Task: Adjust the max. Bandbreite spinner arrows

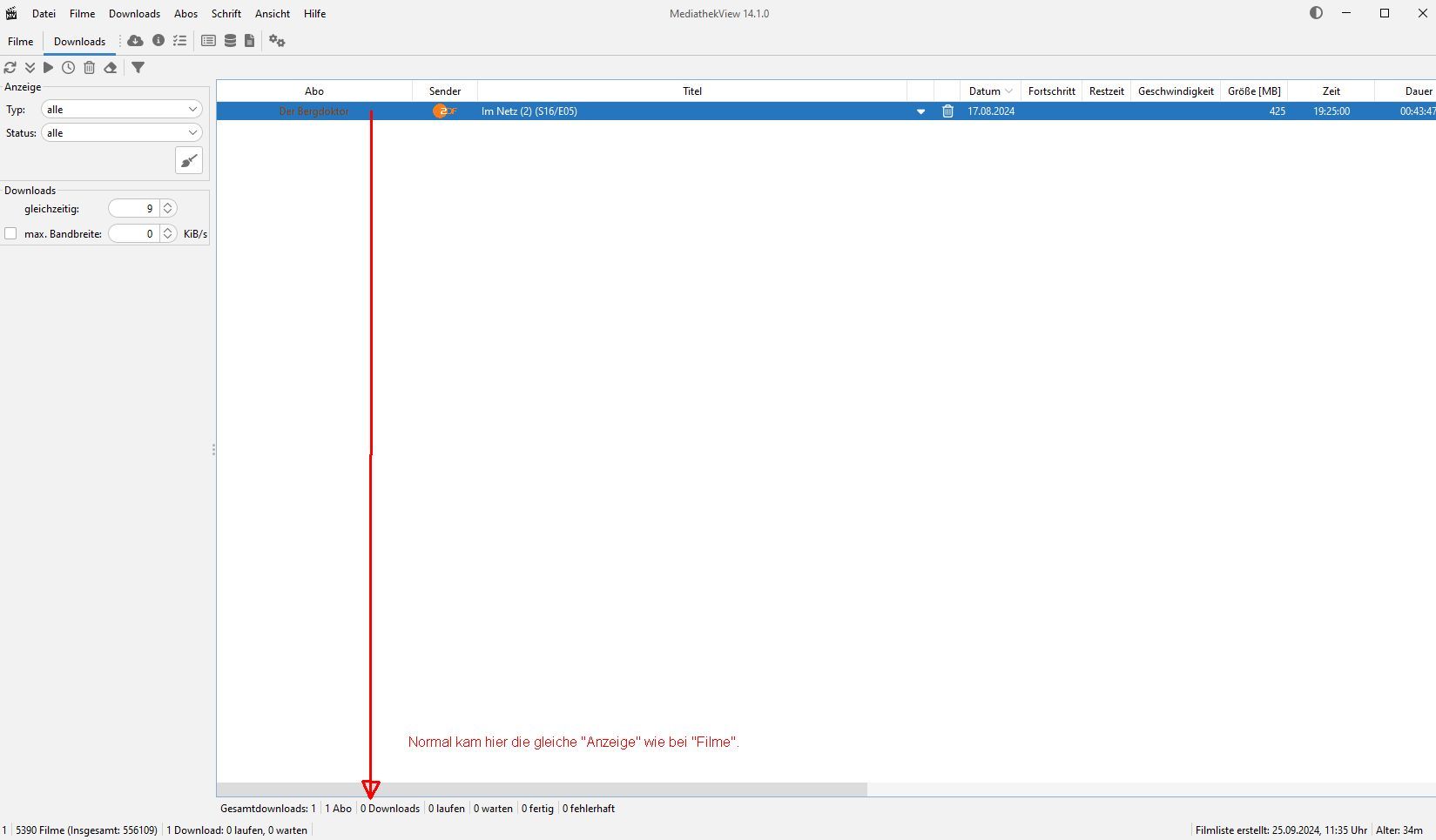Action: click(168, 233)
